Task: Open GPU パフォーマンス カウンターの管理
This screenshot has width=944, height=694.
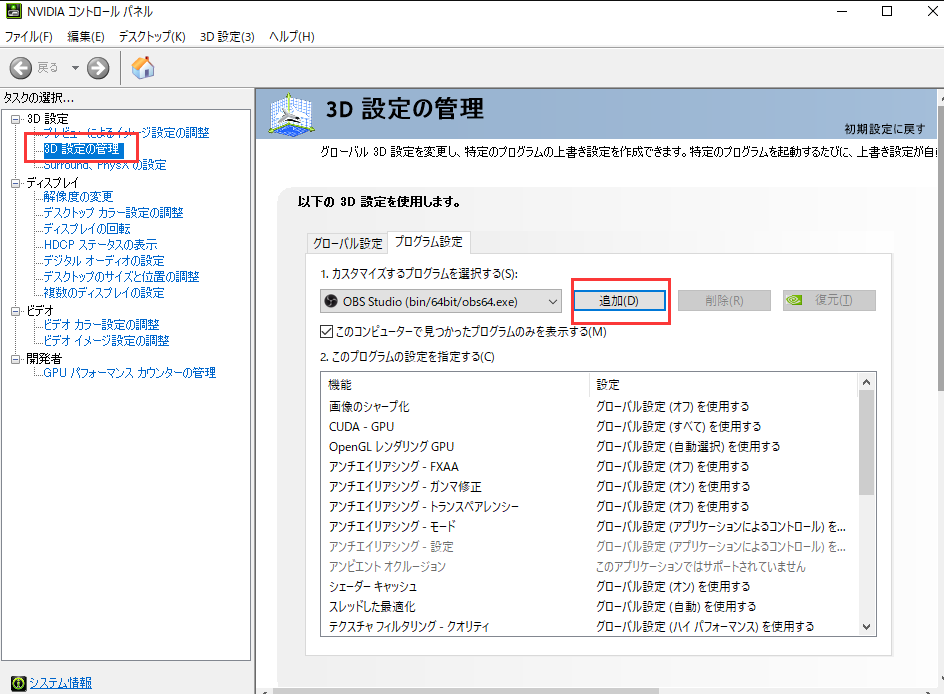Action: 129,373
